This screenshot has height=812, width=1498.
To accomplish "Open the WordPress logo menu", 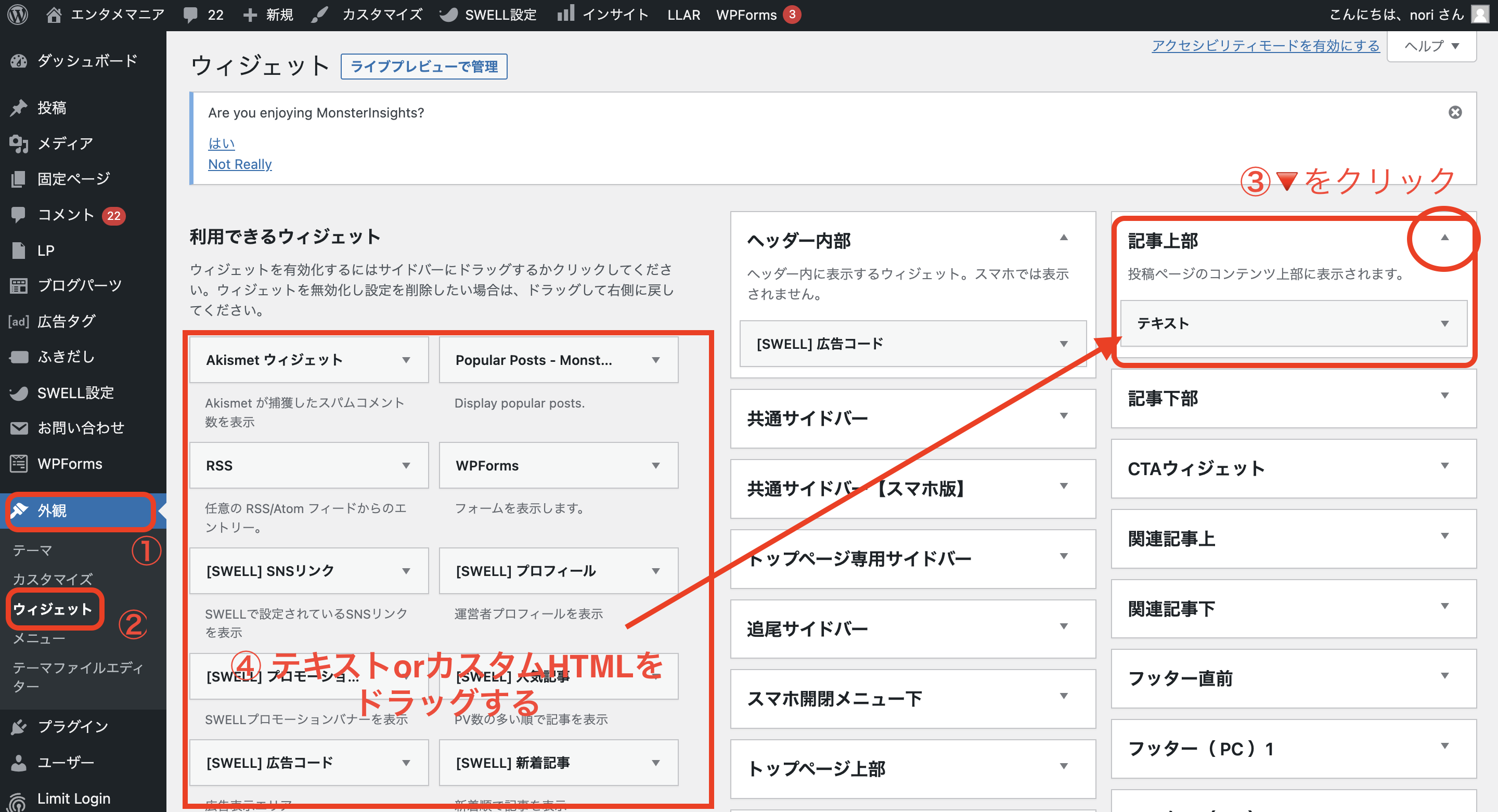I will click(x=18, y=15).
